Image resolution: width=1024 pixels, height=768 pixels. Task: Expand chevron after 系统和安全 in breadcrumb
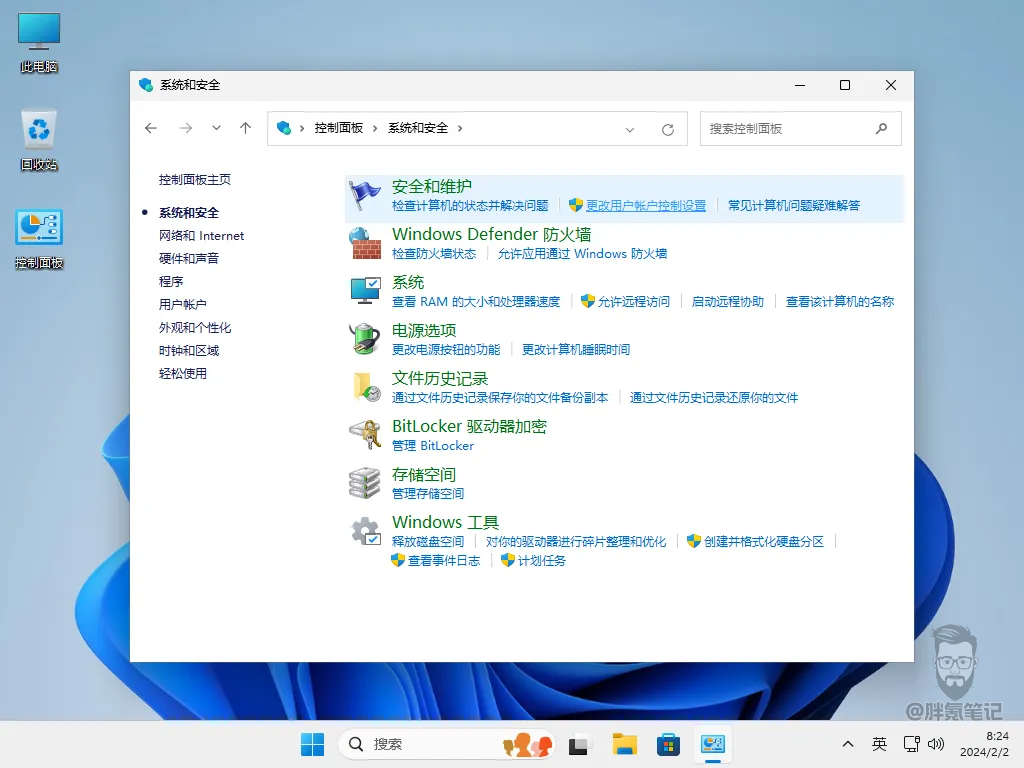tap(460, 128)
